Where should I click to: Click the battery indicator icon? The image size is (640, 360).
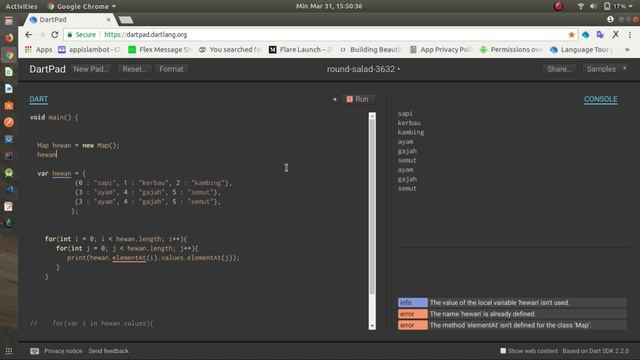coord(607,6)
